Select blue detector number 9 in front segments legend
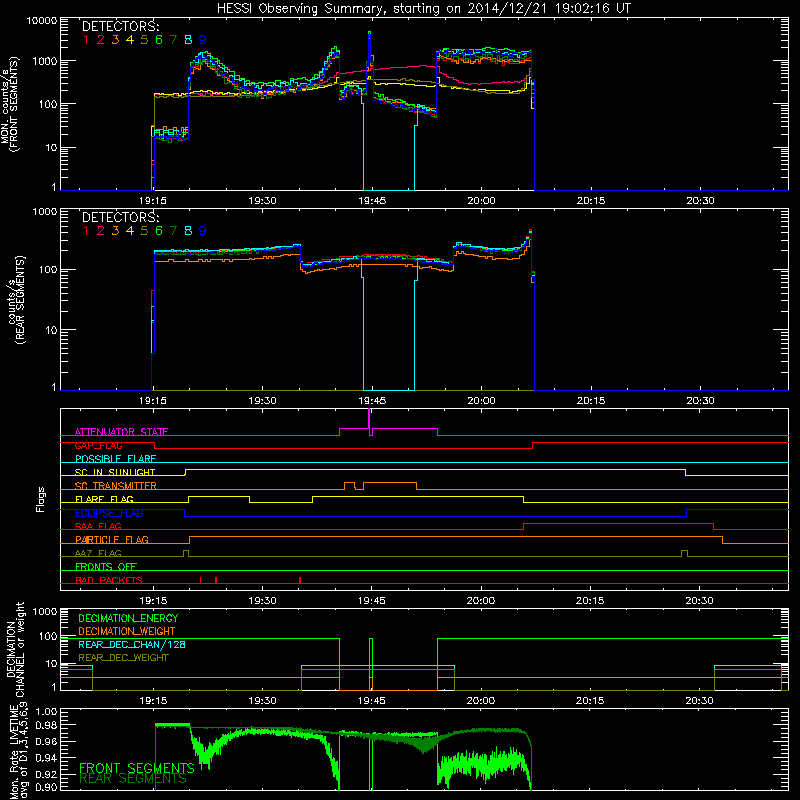The image size is (800, 800). (x=203, y=40)
